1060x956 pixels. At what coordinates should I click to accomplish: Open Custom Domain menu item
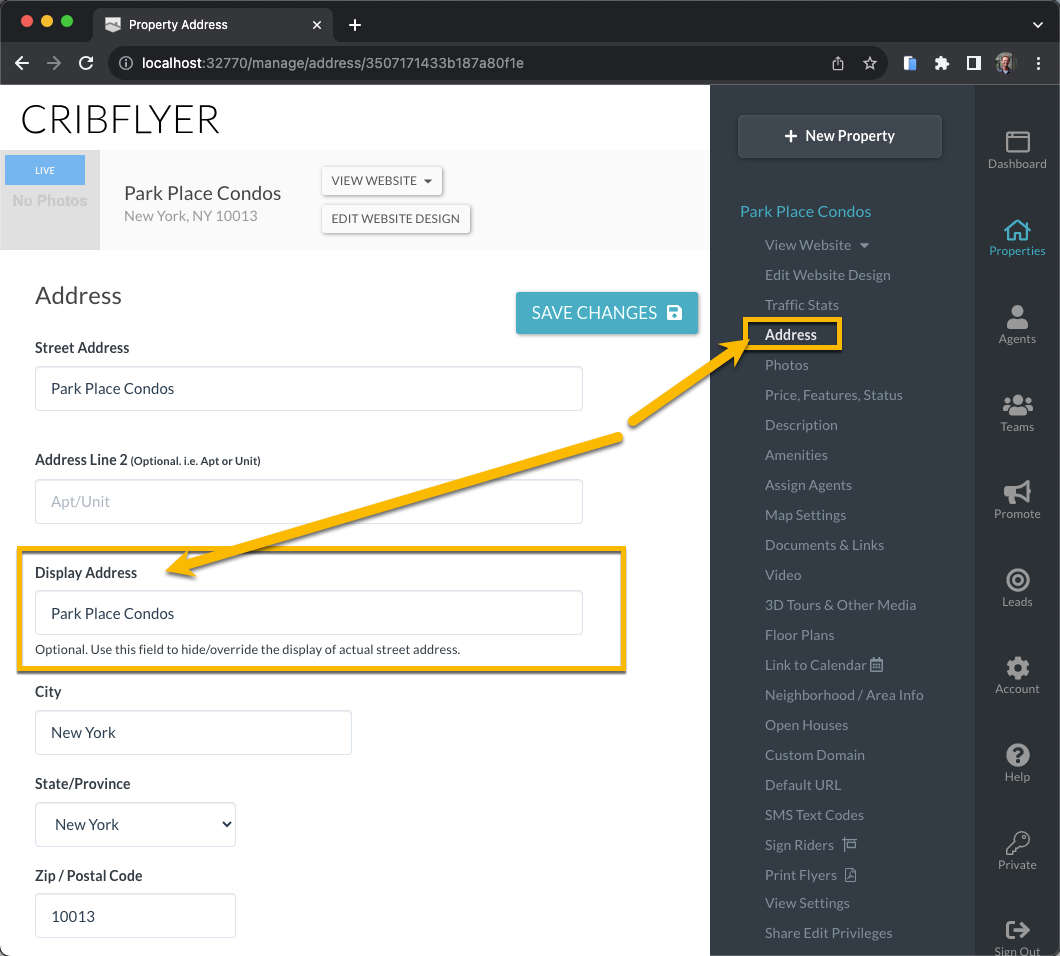[x=815, y=755]
